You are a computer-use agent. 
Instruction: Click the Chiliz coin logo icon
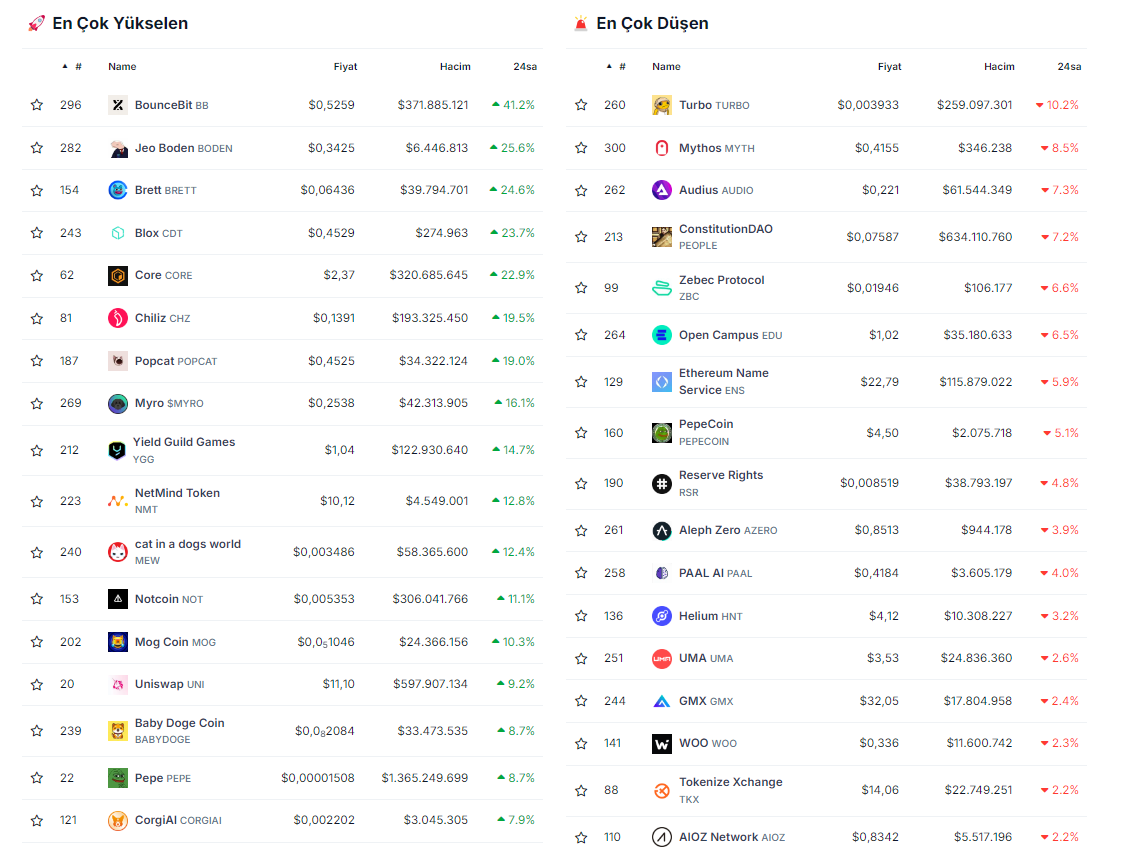click(x=118, y=318)
